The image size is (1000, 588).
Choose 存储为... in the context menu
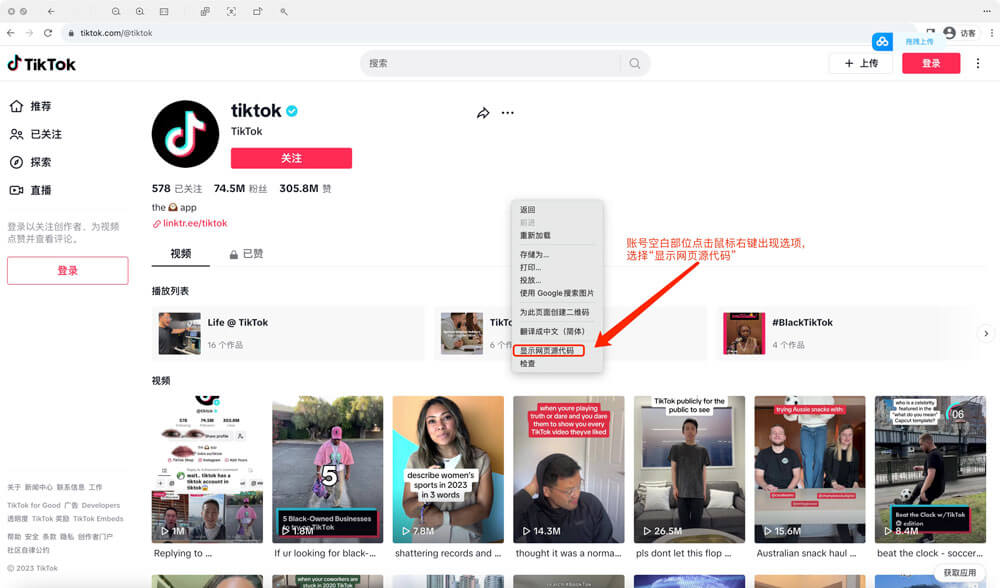pos(534,254)
